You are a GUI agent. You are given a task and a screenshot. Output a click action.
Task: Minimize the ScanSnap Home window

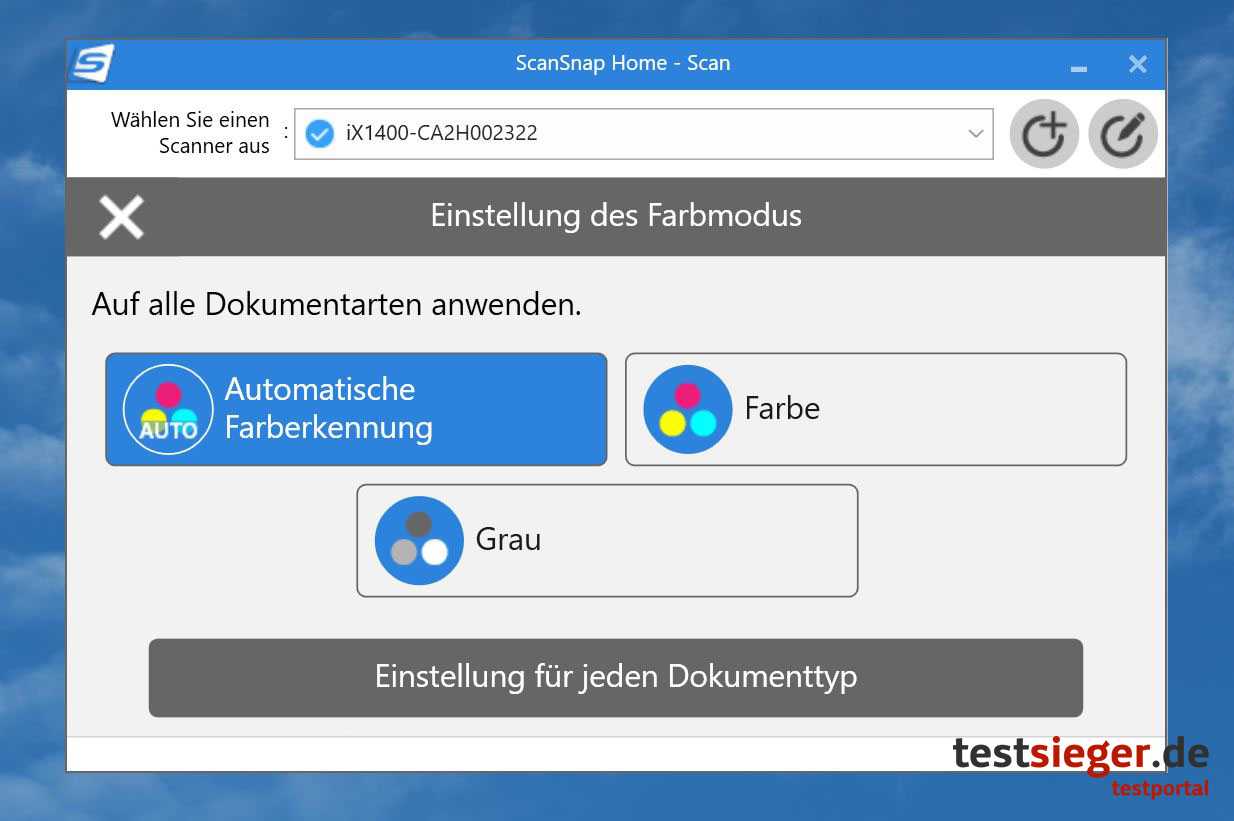pos(1079,66)
